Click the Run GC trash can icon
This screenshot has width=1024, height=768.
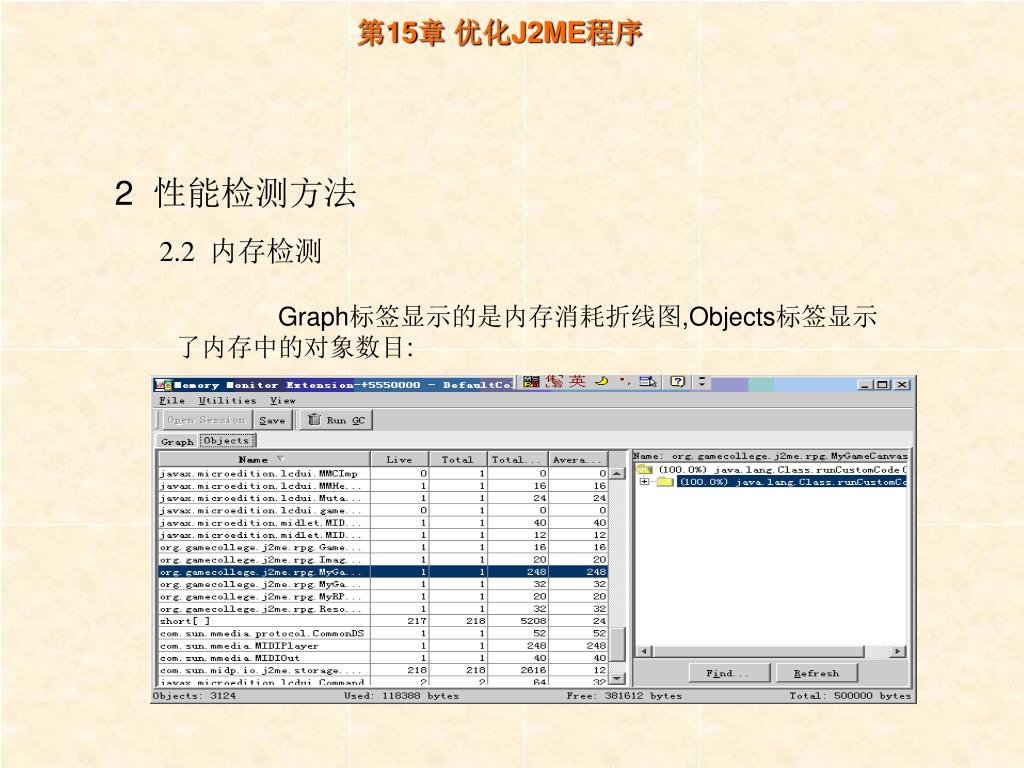314,419
